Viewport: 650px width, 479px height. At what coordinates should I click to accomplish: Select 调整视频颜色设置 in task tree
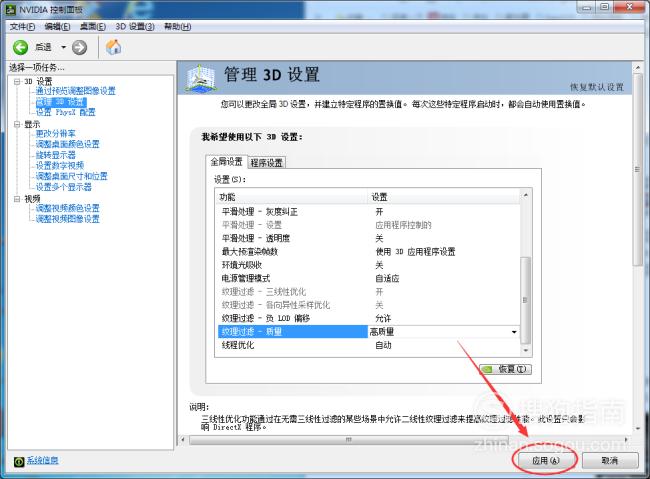pyautogui.click(x=68, y=208)
